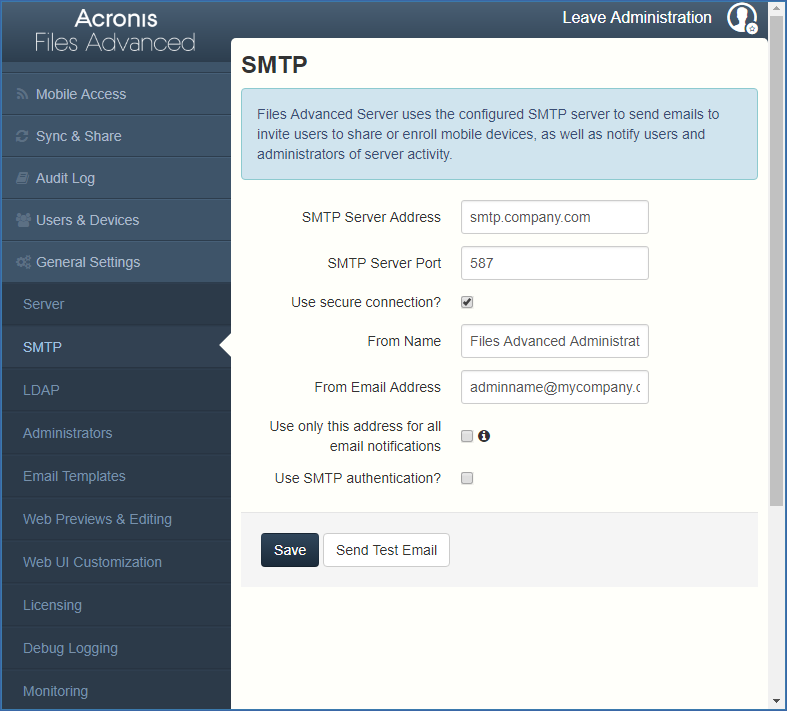Go to the LDAP settings page
This screenshot has height=711, width=787.
click(x=116, y=390)
